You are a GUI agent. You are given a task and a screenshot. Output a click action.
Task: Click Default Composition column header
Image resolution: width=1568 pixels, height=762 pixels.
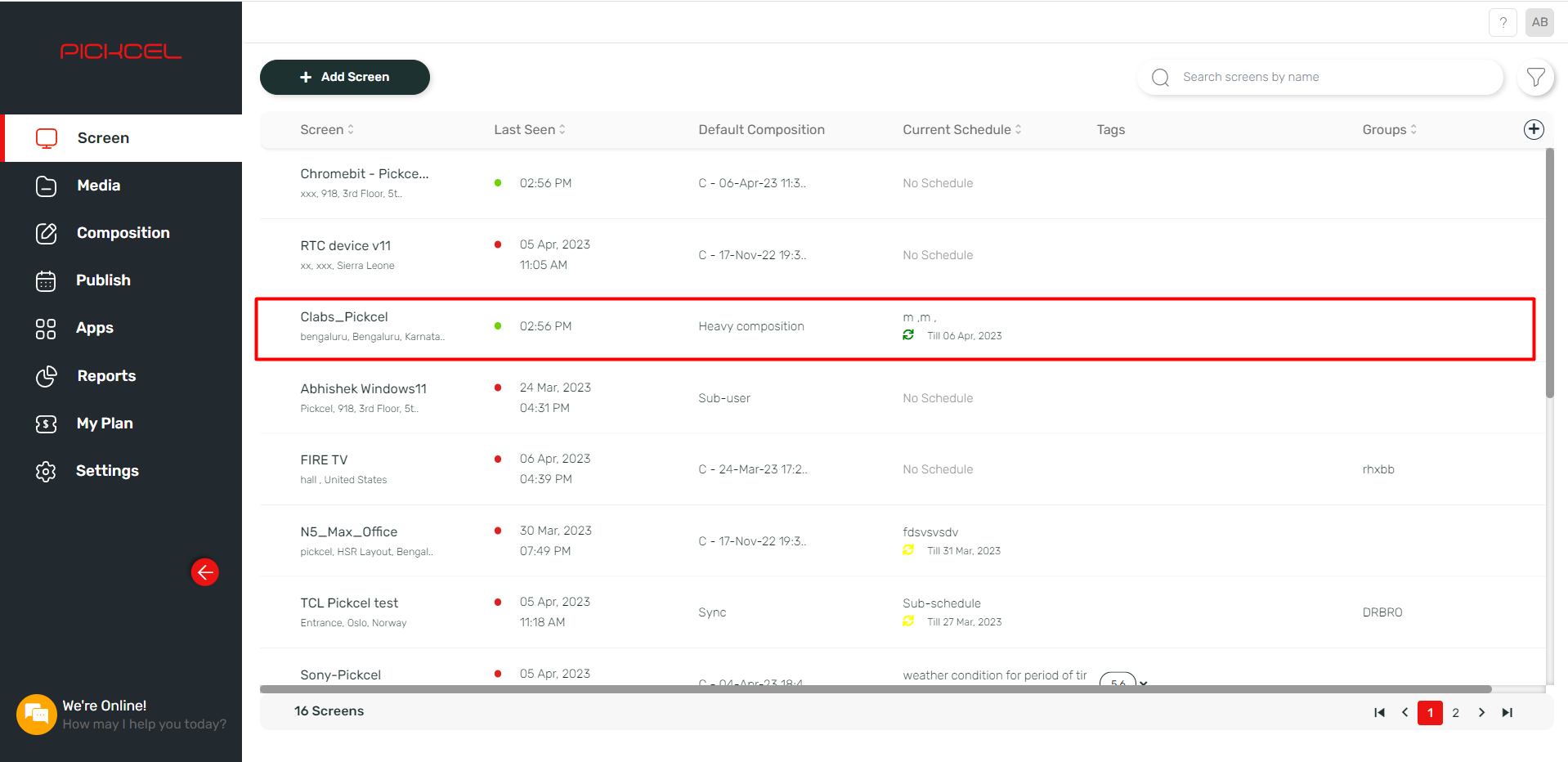pyautogui.click(x=761, y=129)
